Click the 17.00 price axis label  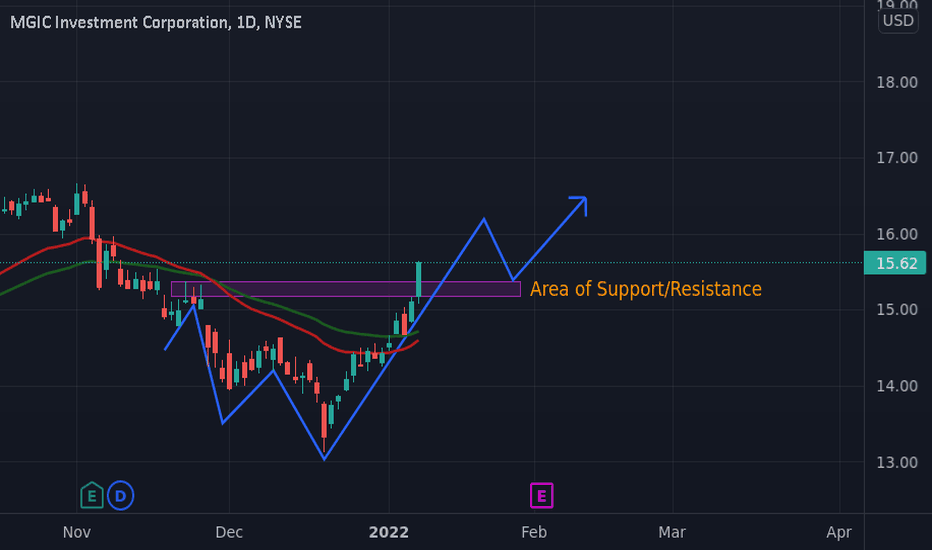(897, 158)
